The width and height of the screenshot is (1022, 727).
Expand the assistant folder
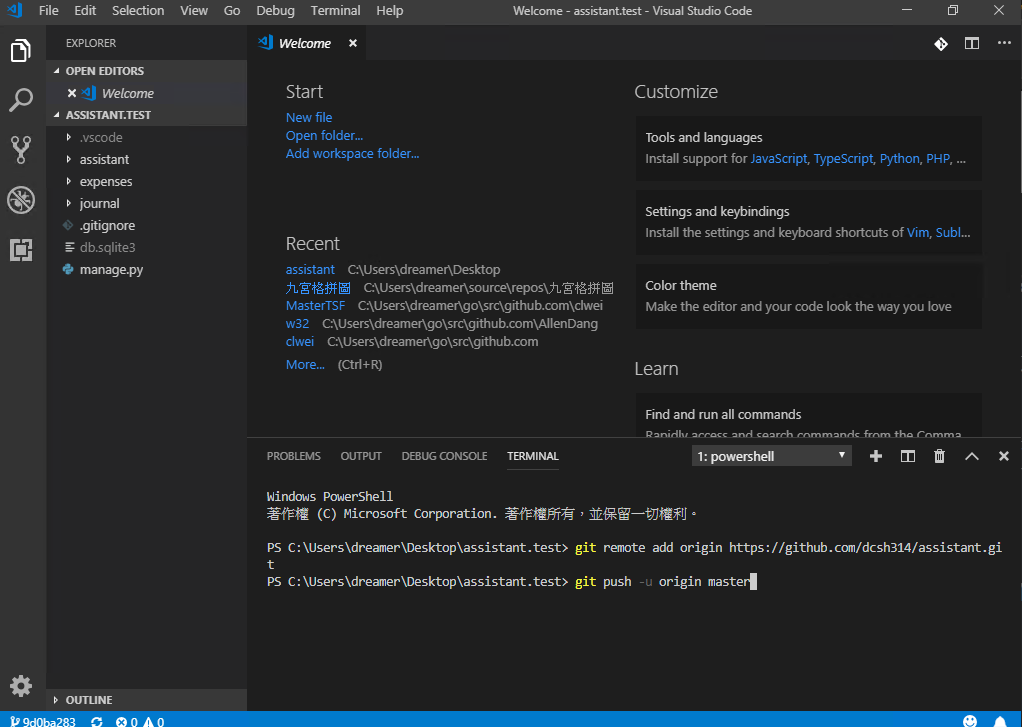pos(104,159)
